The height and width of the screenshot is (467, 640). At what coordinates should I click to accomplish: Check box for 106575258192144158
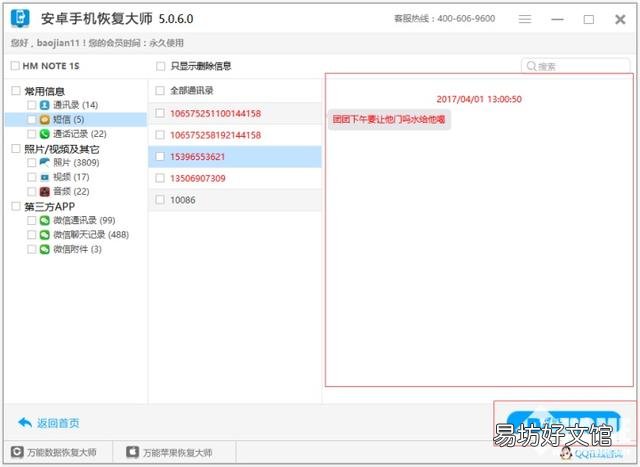pyautogui.click(x=160, y=135)
